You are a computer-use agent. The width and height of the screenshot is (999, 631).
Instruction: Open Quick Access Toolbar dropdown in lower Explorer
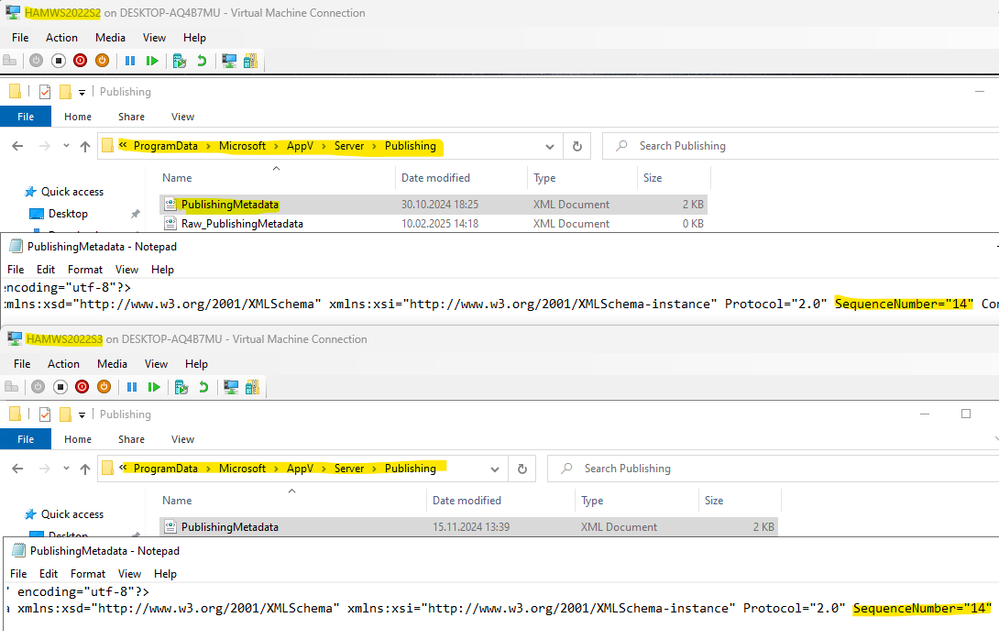(82, 415)
